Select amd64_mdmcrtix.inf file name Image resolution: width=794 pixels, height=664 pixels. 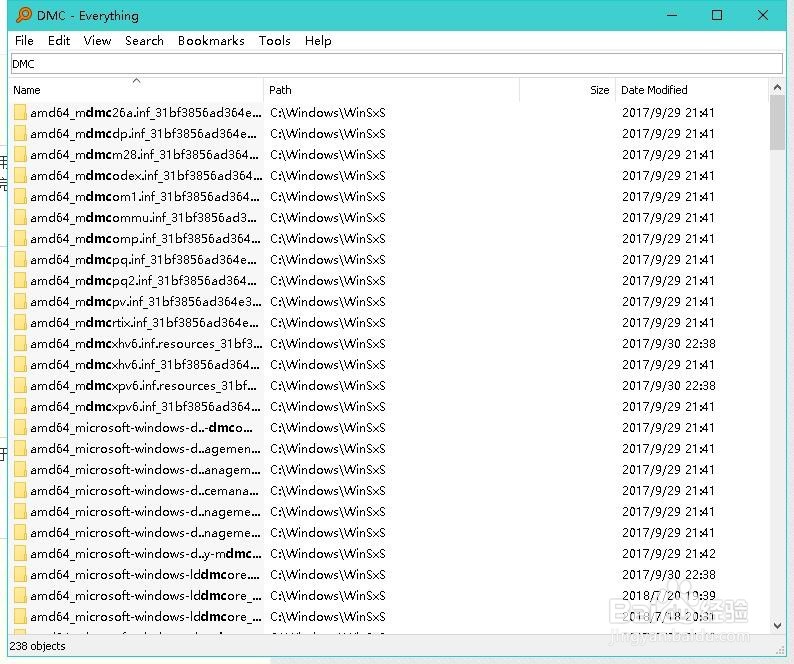pyautogui.click(x=144, y=323)
